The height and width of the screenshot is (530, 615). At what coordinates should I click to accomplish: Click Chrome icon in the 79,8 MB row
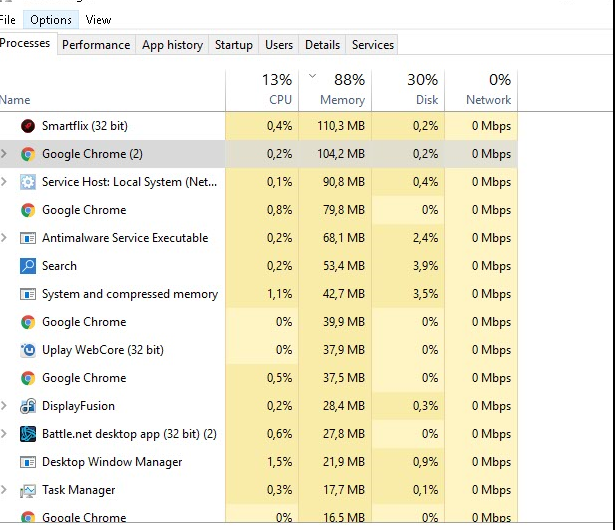pos(28,210)
